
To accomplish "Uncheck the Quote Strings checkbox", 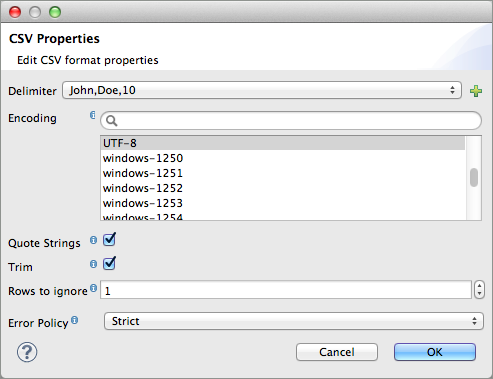I will tap(109, 239).
